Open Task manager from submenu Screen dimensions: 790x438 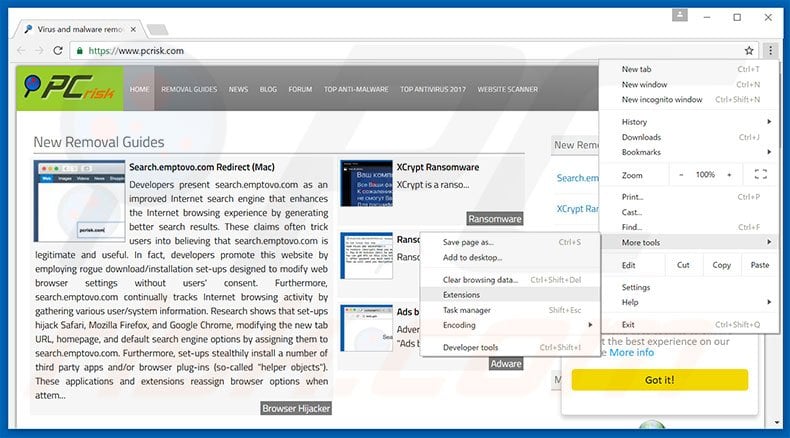click(510, 310)
